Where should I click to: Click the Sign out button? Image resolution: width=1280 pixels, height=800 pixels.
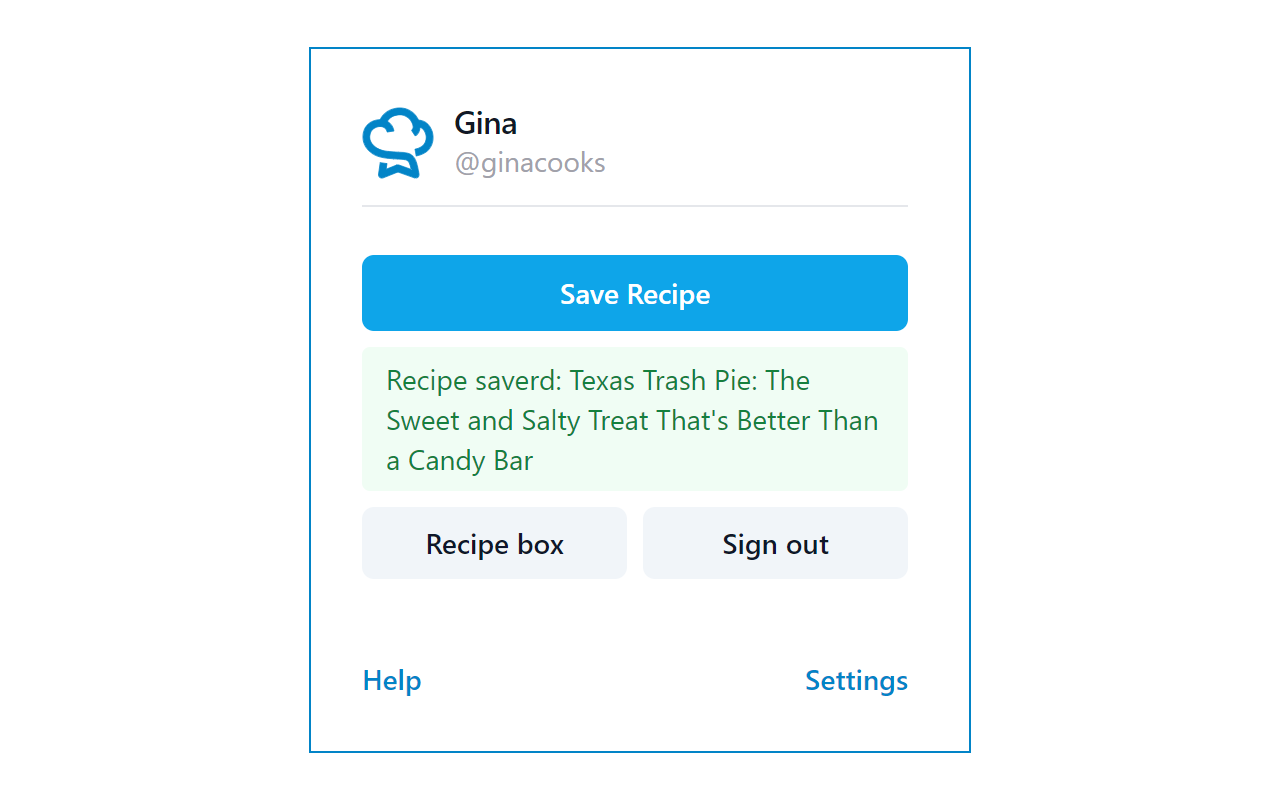775,544
